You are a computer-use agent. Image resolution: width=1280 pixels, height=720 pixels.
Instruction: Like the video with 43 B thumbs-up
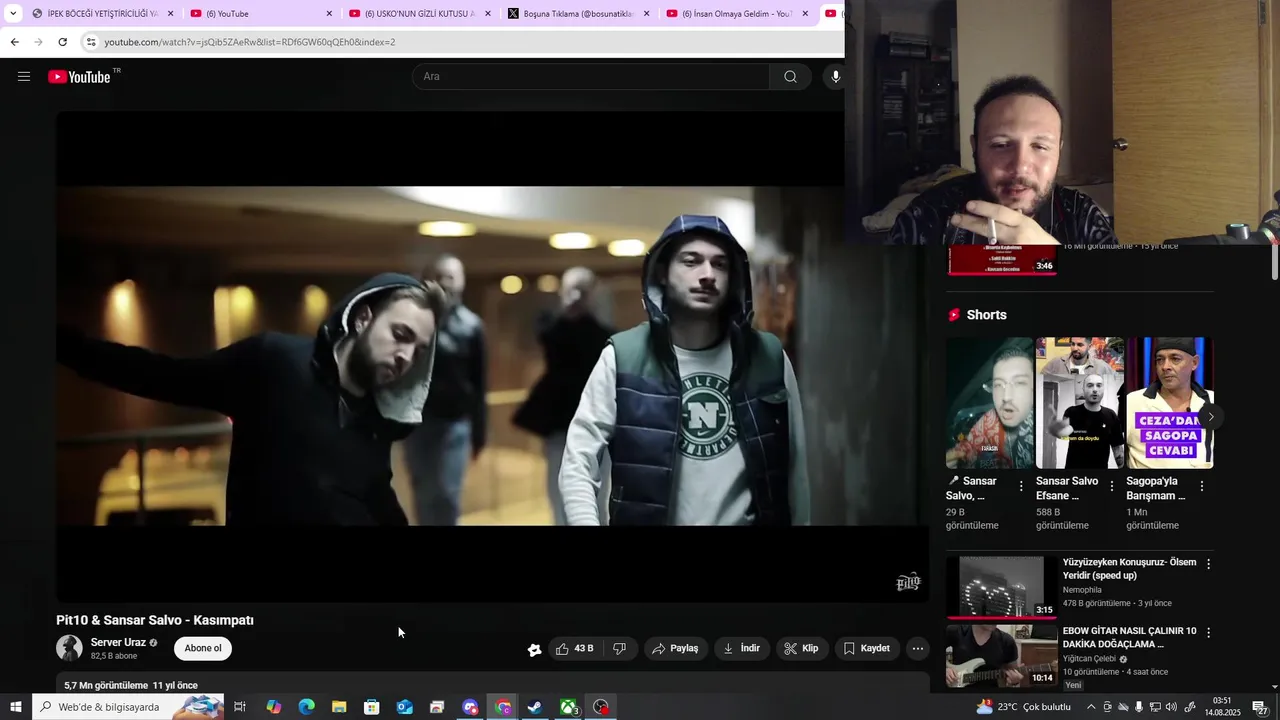point(575,649)
